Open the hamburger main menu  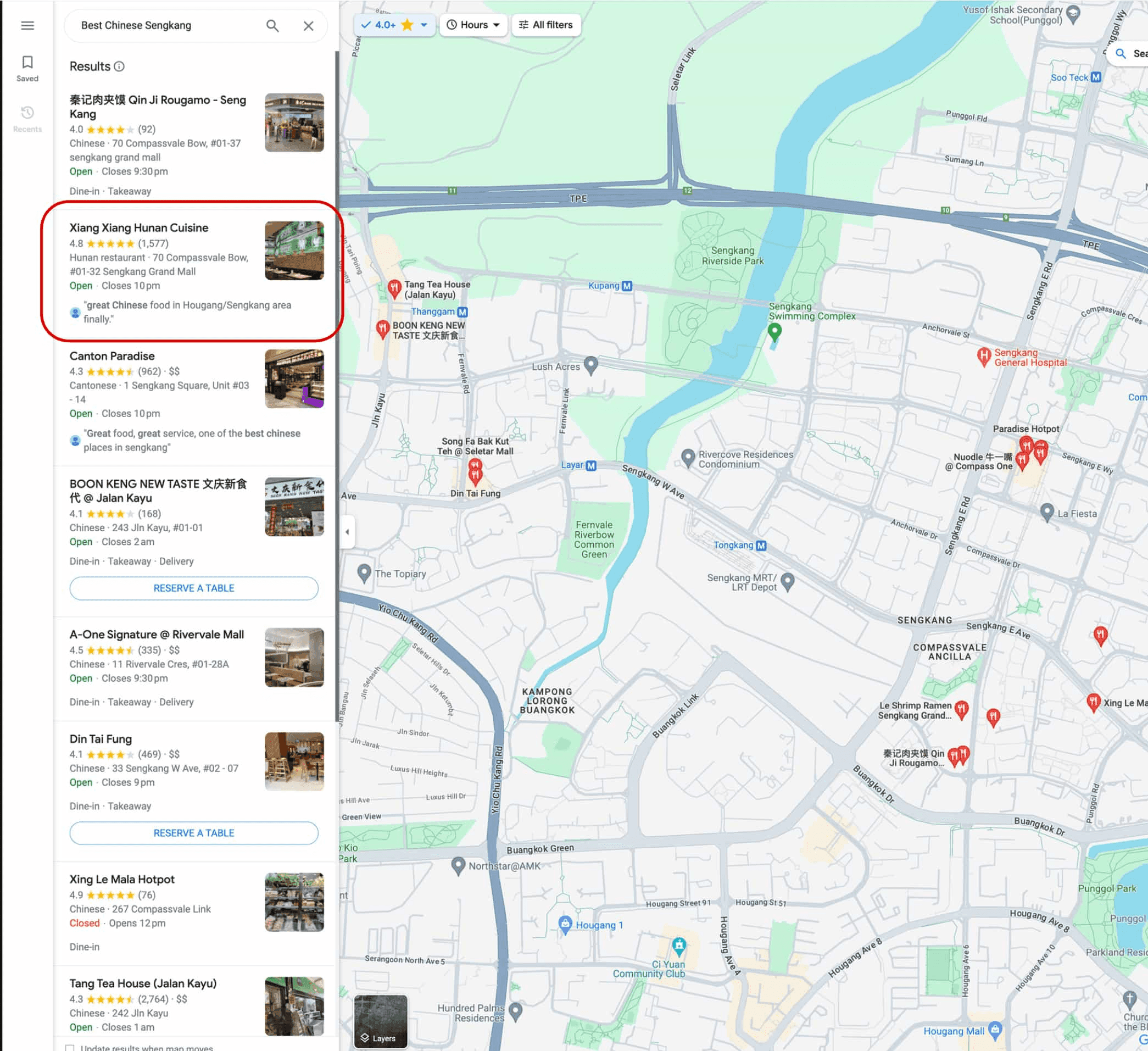click(x=27, y=26)
